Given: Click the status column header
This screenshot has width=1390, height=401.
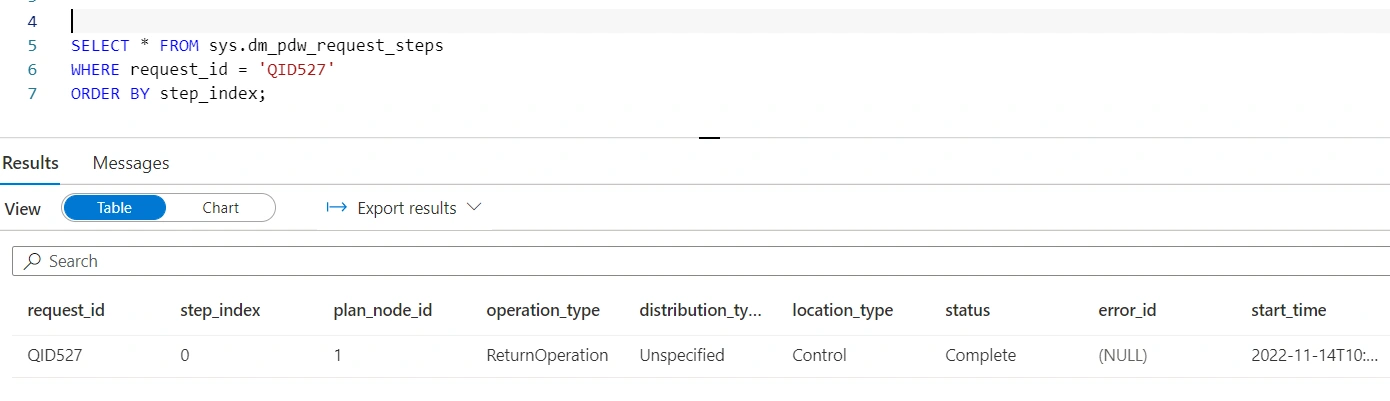Looking at the screenshot, I should point(967,310).
